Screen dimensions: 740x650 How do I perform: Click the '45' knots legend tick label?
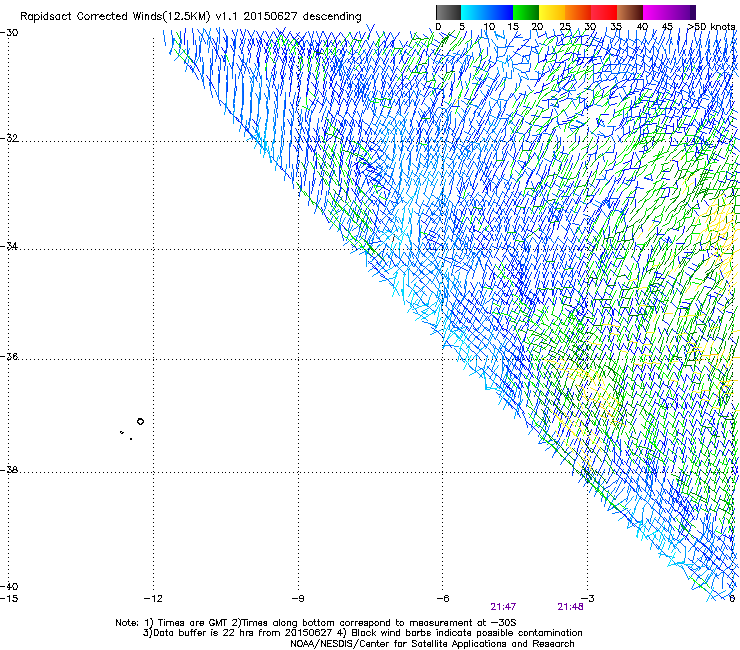[x=667, y=27]
